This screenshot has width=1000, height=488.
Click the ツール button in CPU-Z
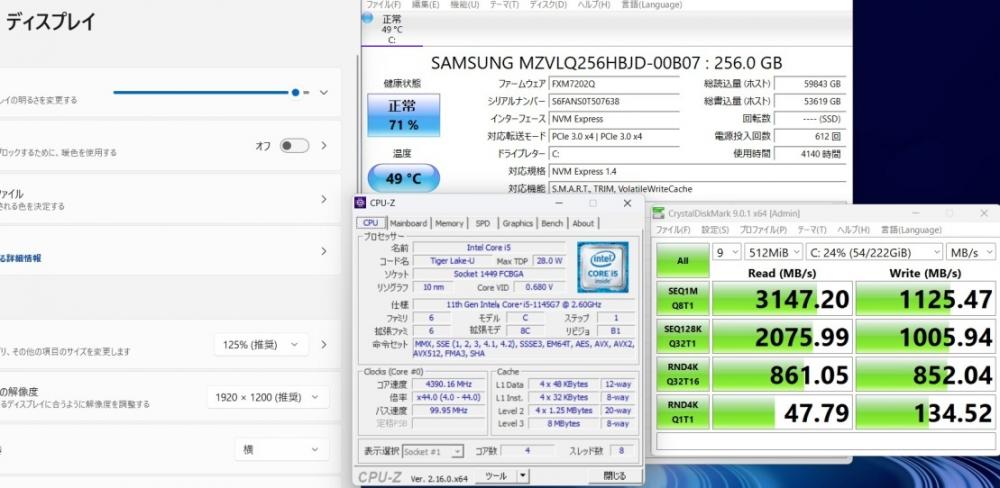(496, 475)
